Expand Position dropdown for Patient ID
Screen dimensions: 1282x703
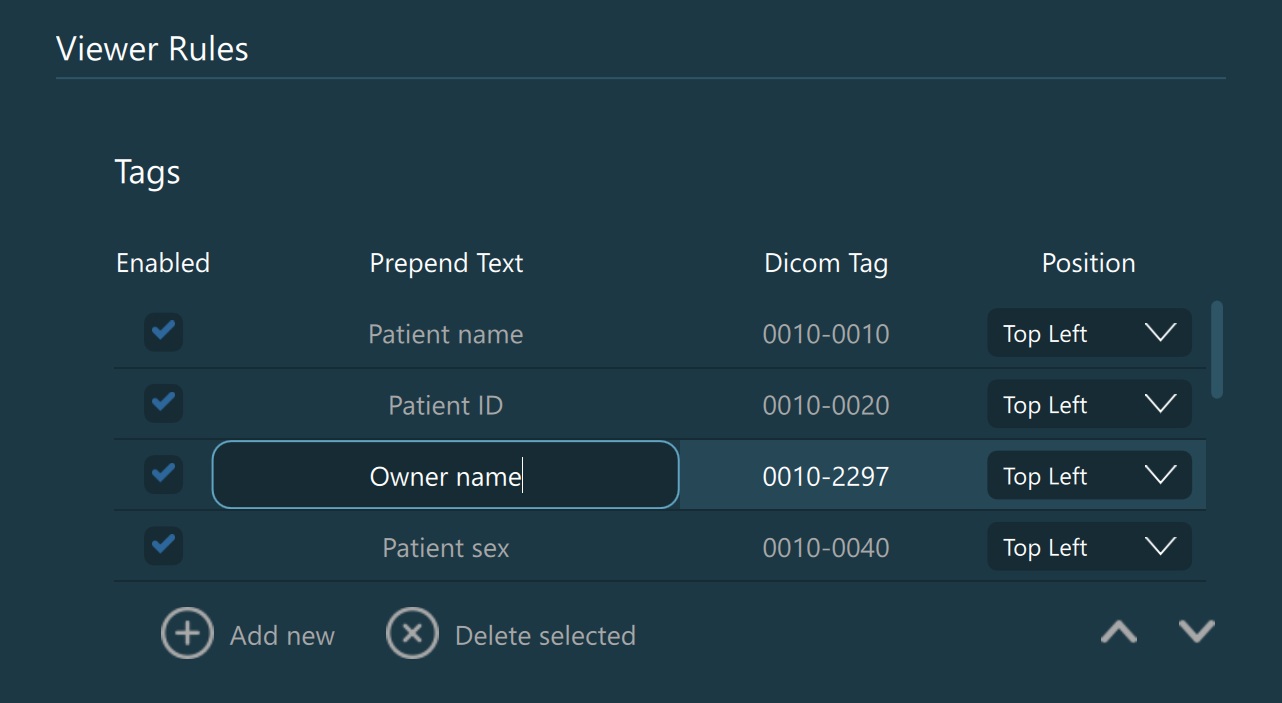[1089, 405]
